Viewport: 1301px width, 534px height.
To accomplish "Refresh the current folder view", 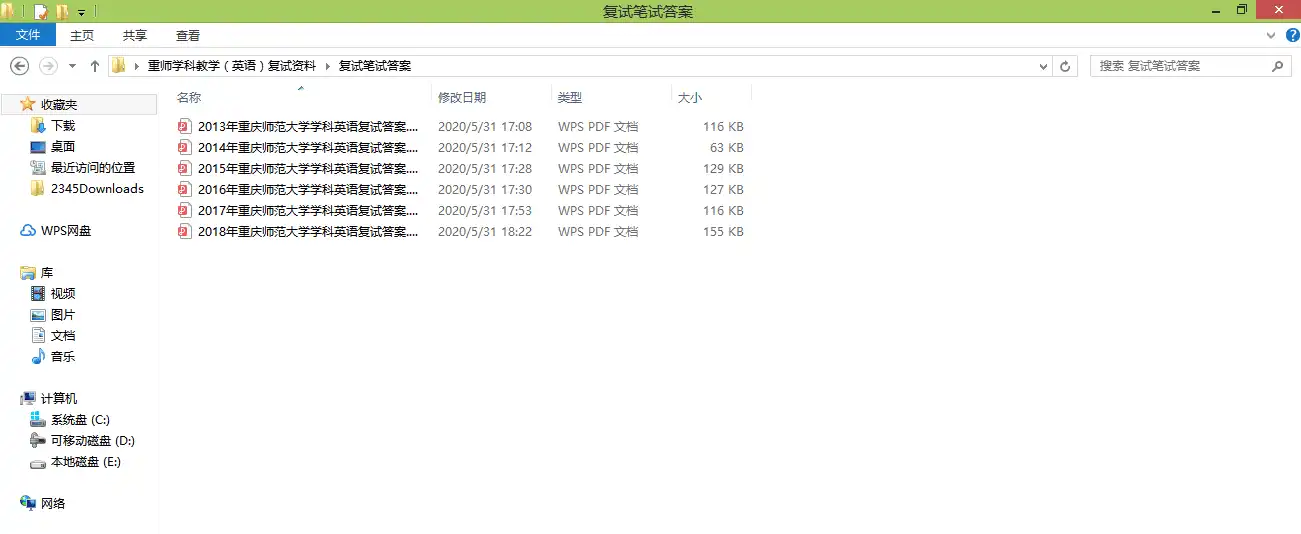I will coord(1066,66).
